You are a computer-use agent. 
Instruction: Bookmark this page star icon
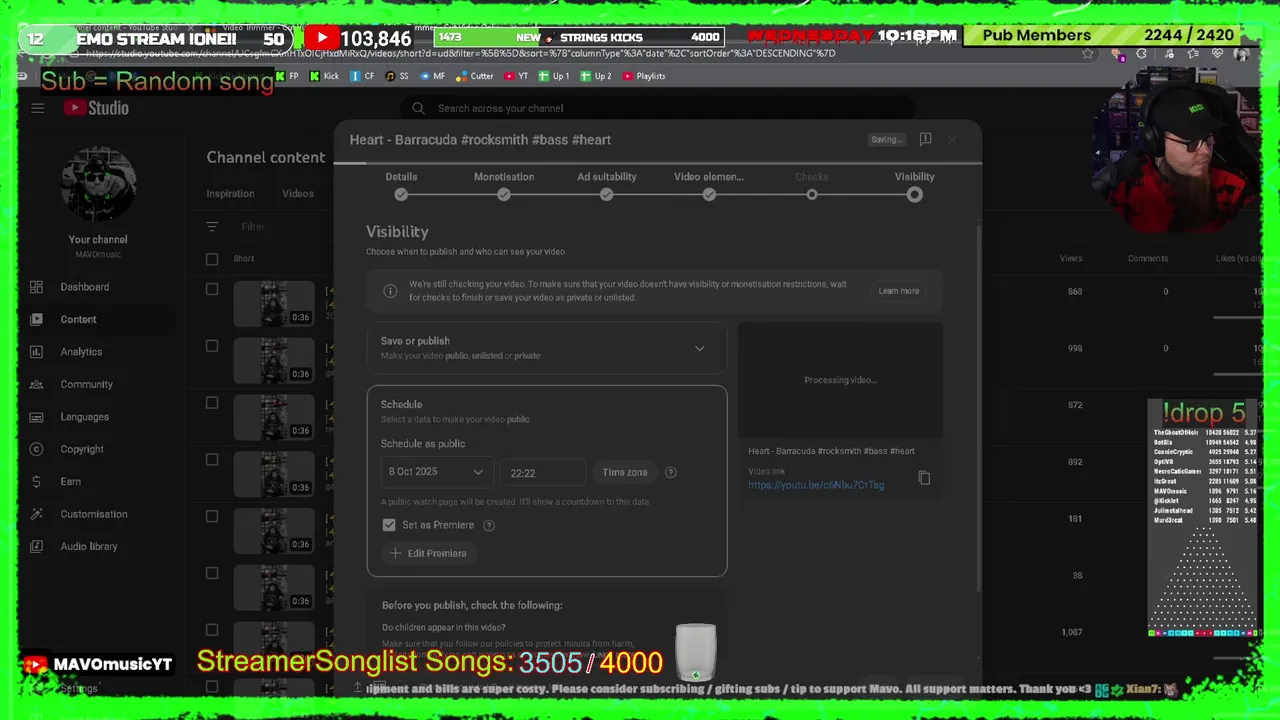1087,54
